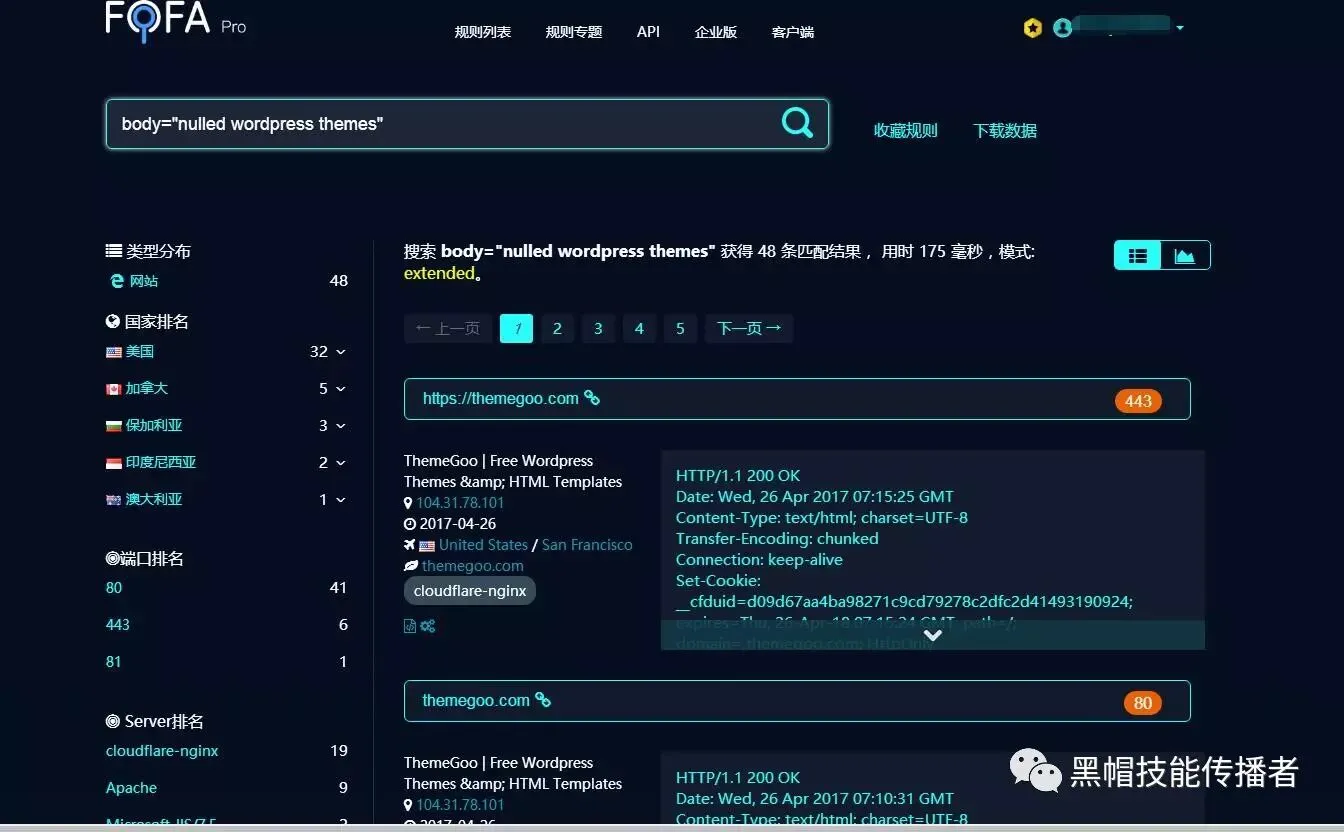Filter results by country 美国
This screenshot has width=1344, height=832.
point(140,352)
